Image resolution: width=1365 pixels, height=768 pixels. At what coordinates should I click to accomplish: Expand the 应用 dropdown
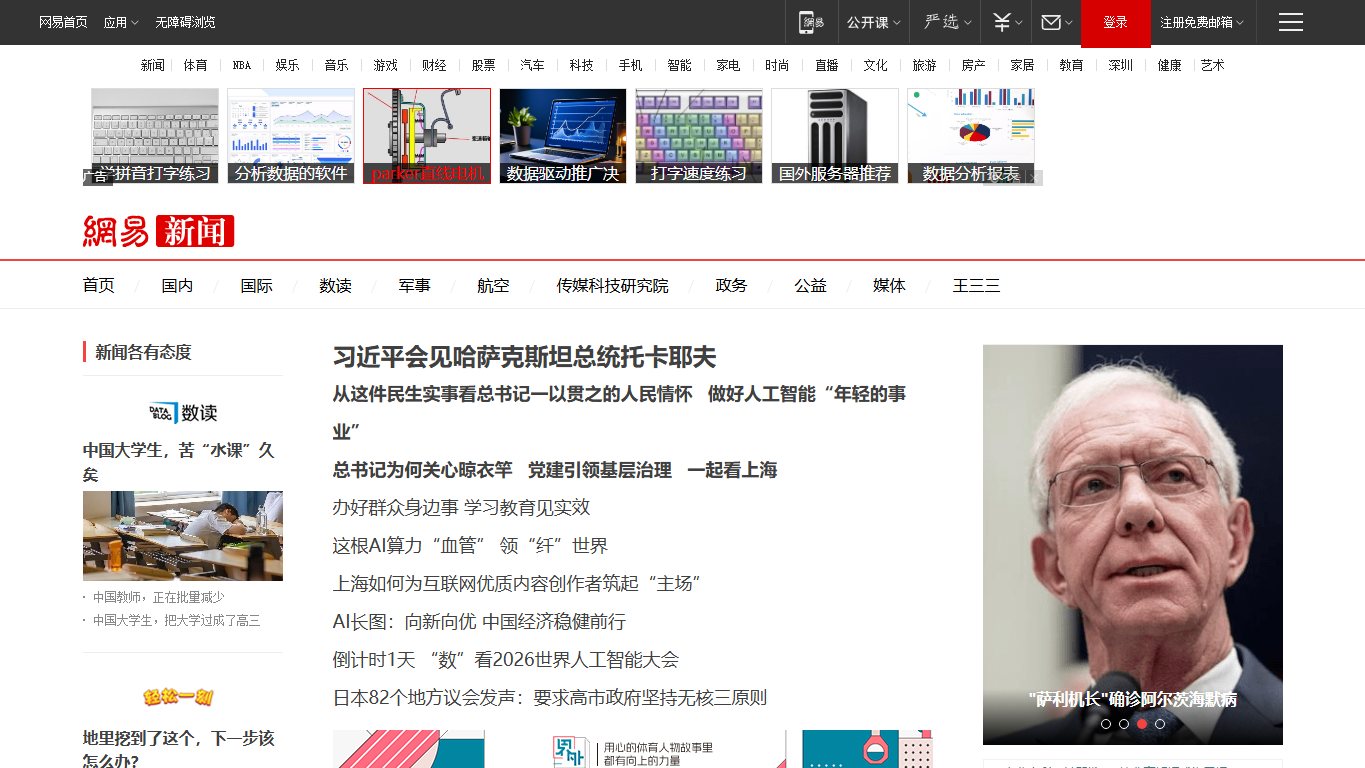click(x=120, y=22)
